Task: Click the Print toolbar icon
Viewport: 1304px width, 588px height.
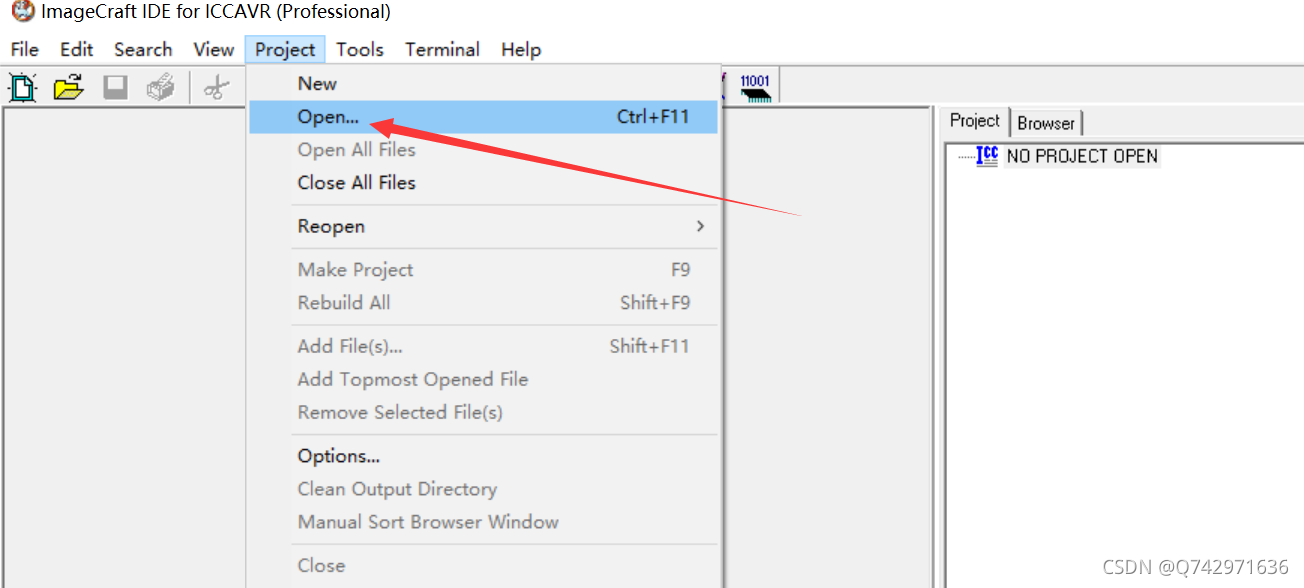Action: pos(160,87)
